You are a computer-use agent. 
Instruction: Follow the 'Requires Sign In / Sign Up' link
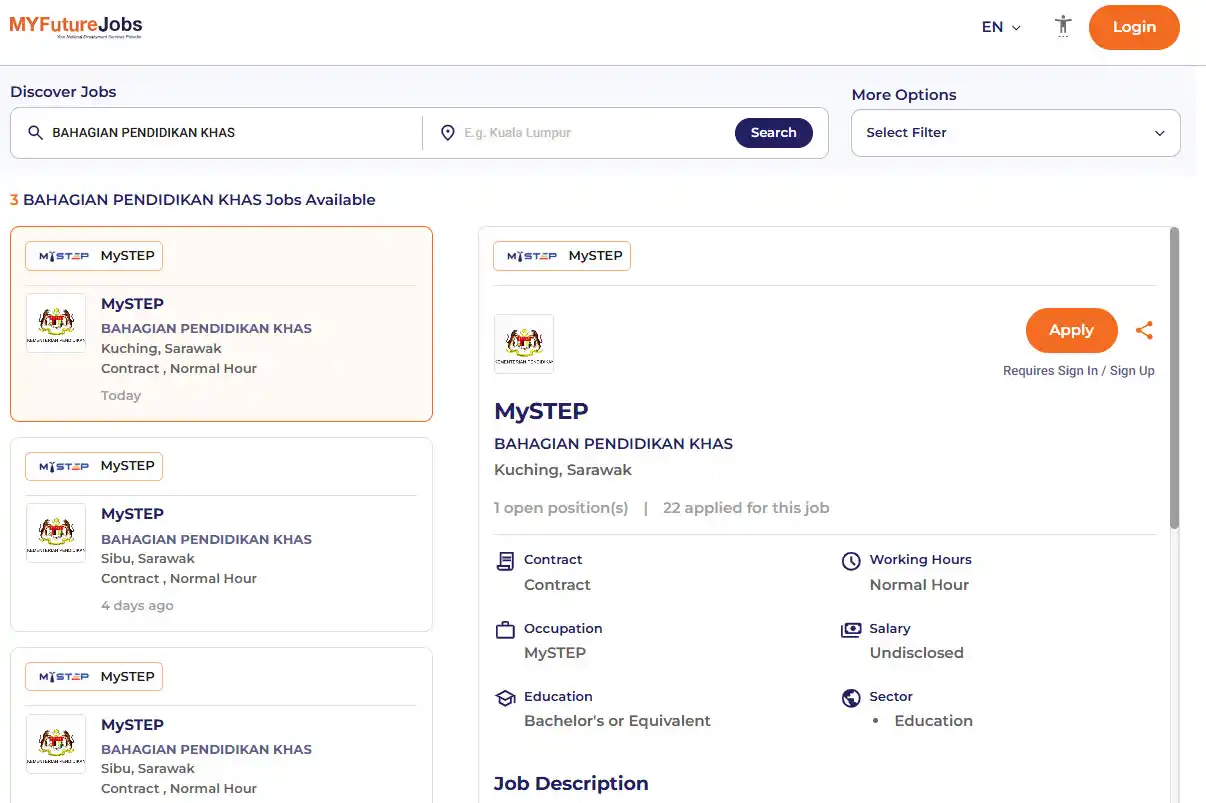[1079, 371]
